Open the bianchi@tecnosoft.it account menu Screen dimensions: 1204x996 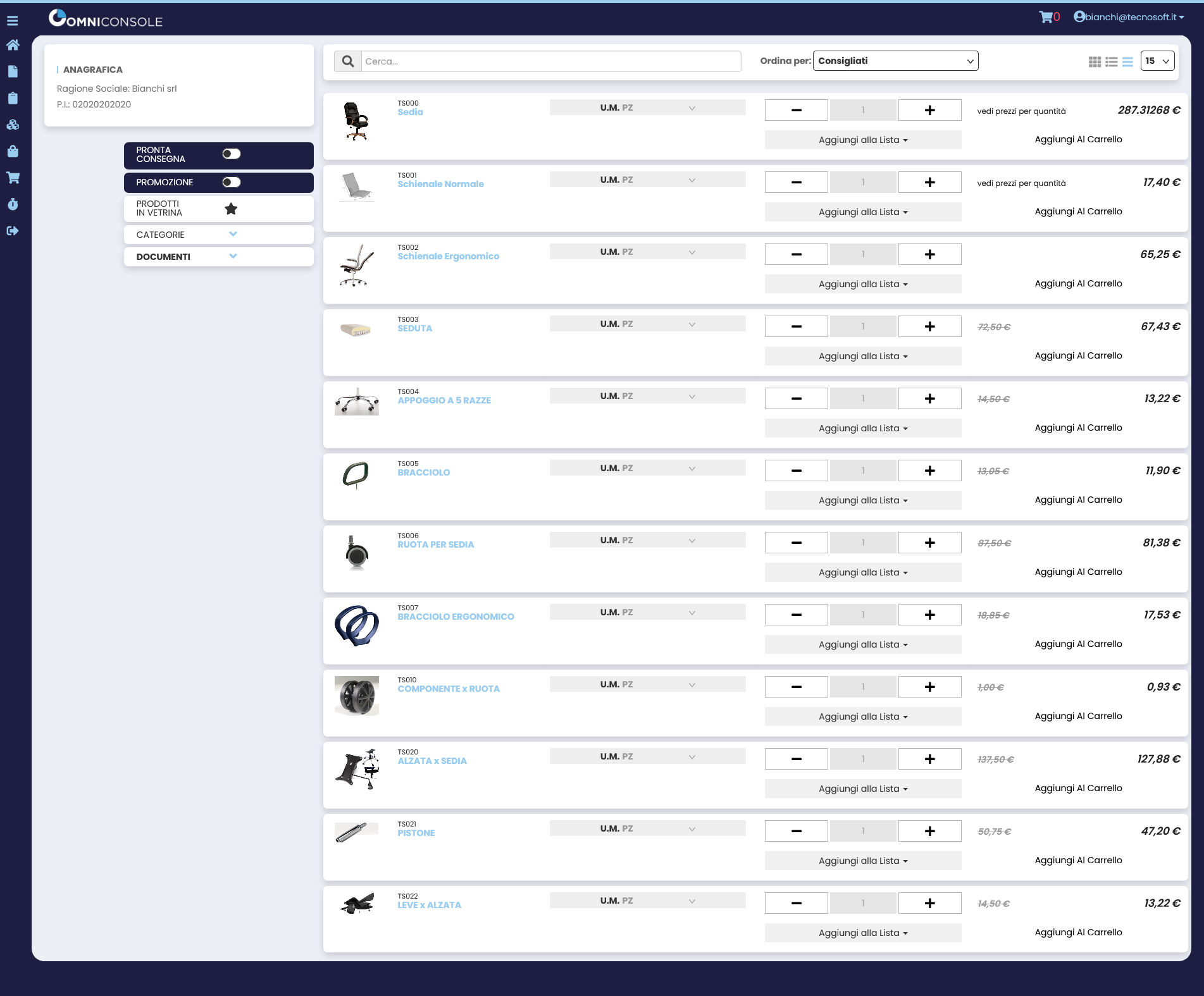pyautogui.click(x=1129, y=17)
